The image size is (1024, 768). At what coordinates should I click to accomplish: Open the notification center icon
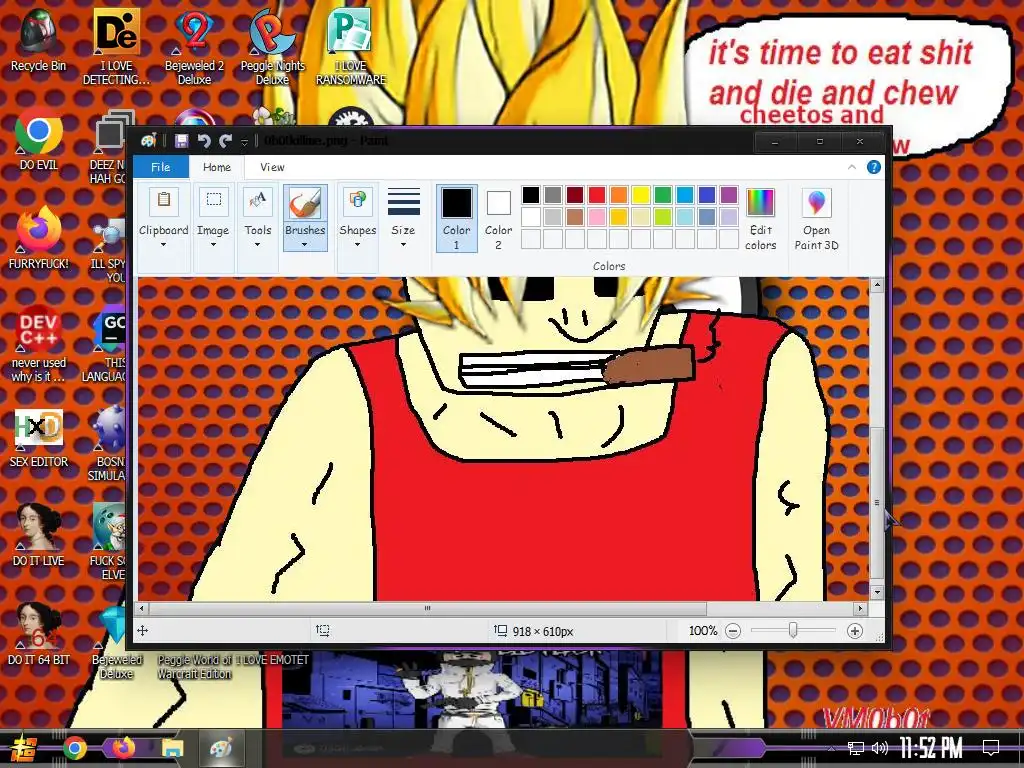point(991,747)
